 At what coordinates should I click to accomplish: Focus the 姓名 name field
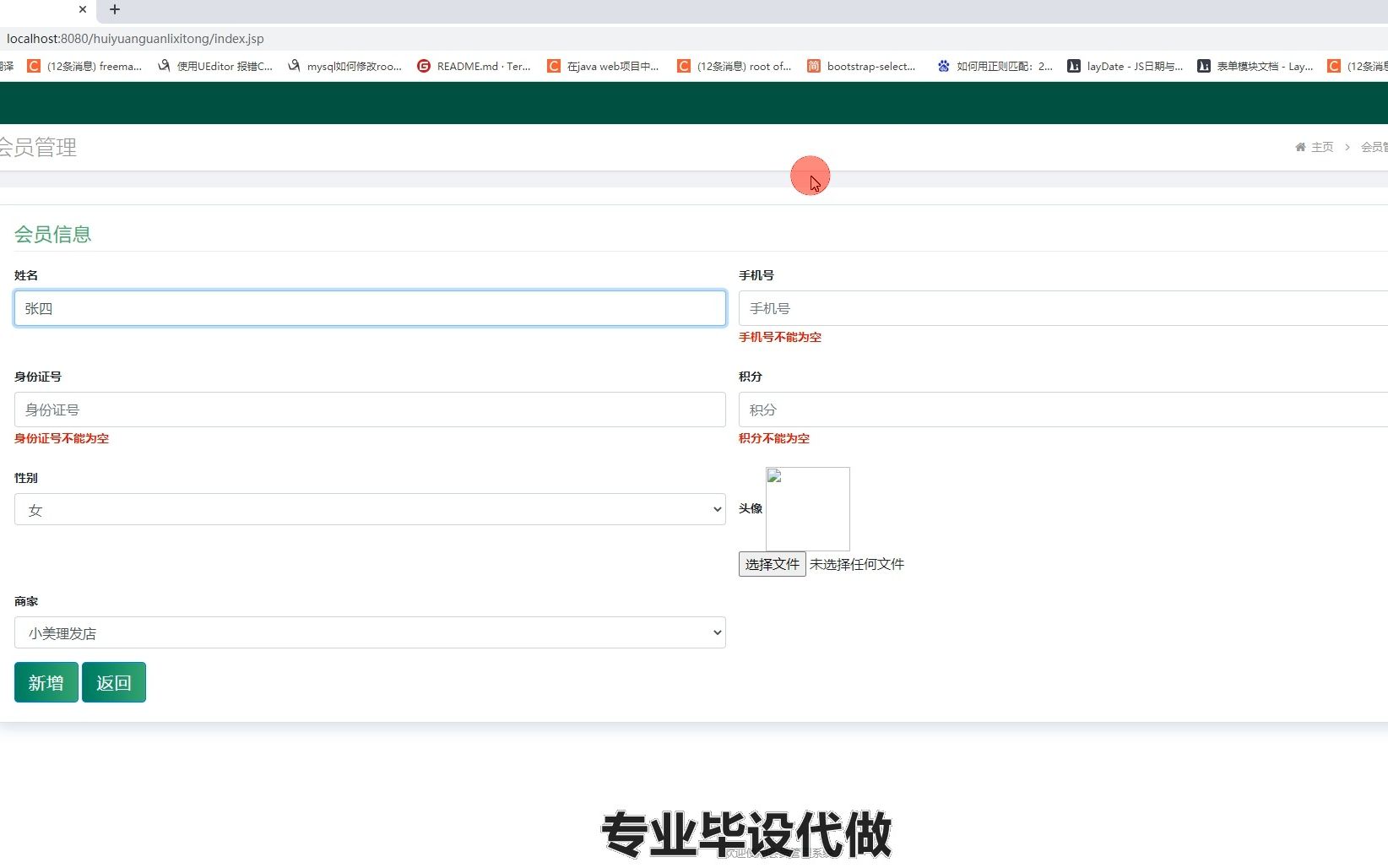(x=370, y=308)
